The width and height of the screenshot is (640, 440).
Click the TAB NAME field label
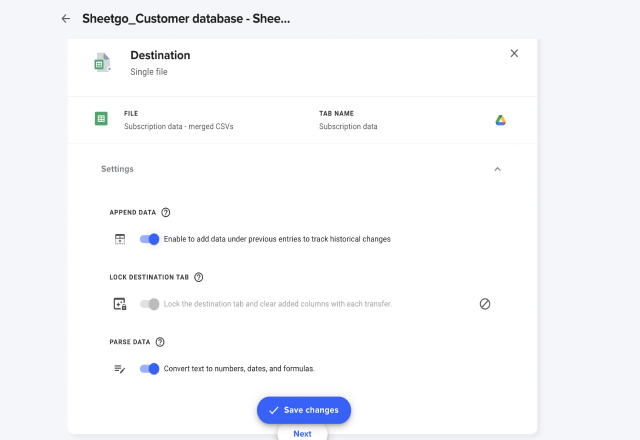pos(336,113)
